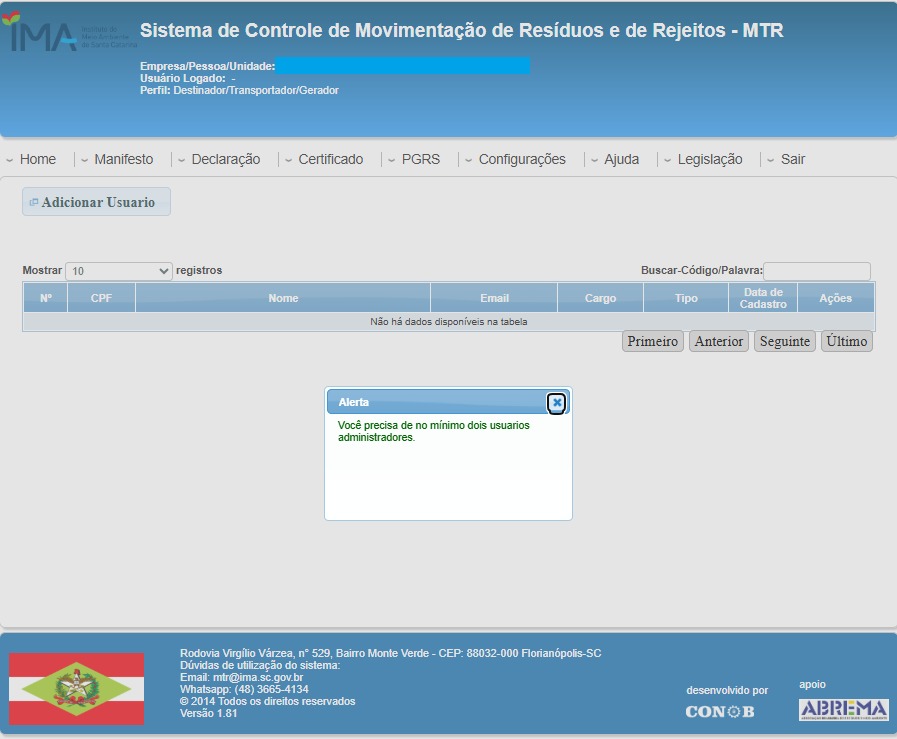The image size is (897, 739).
Task: Go to Home menu item
Action: tap(38, 159)
